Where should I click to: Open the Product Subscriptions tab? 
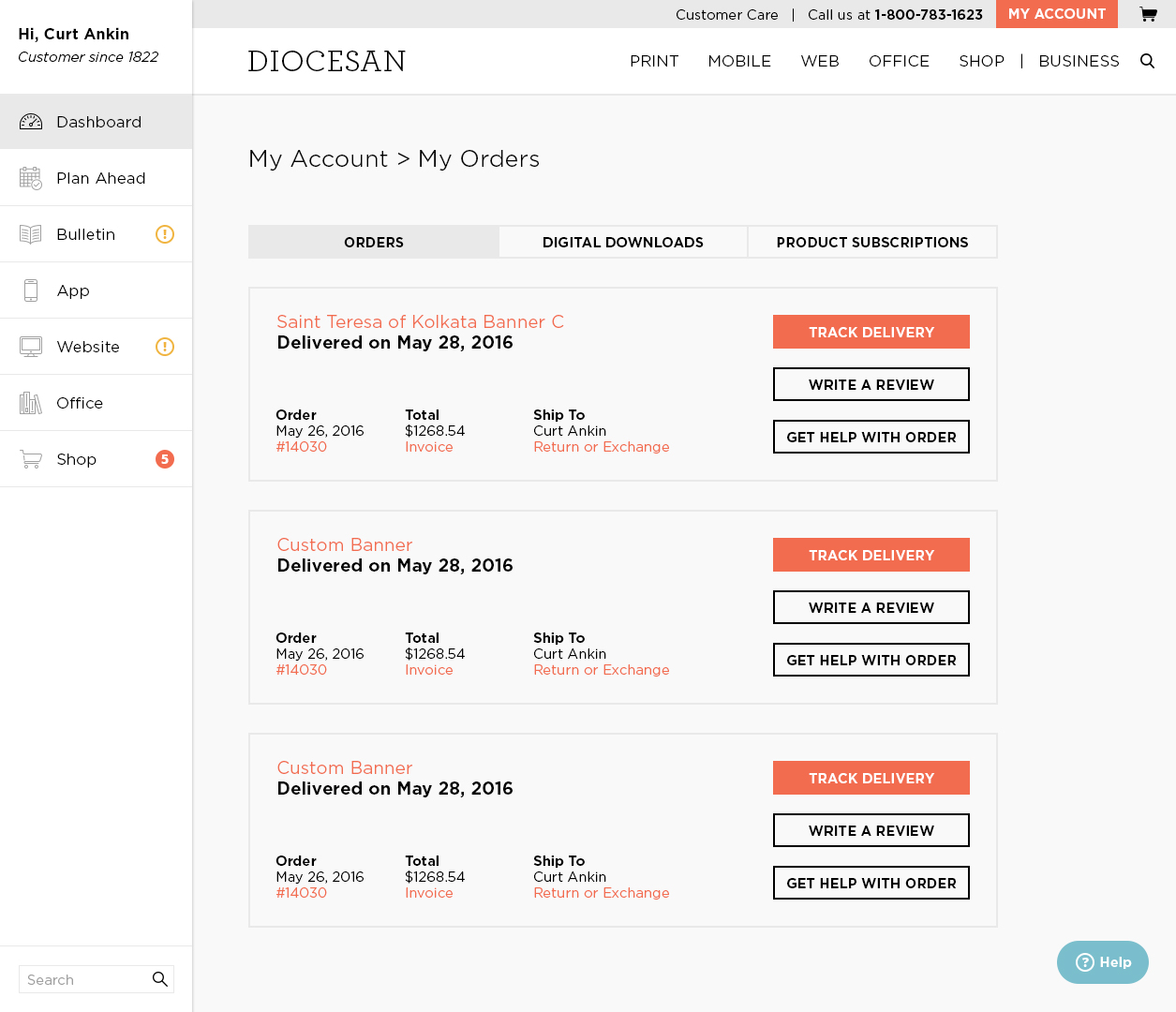click(872, 242)
